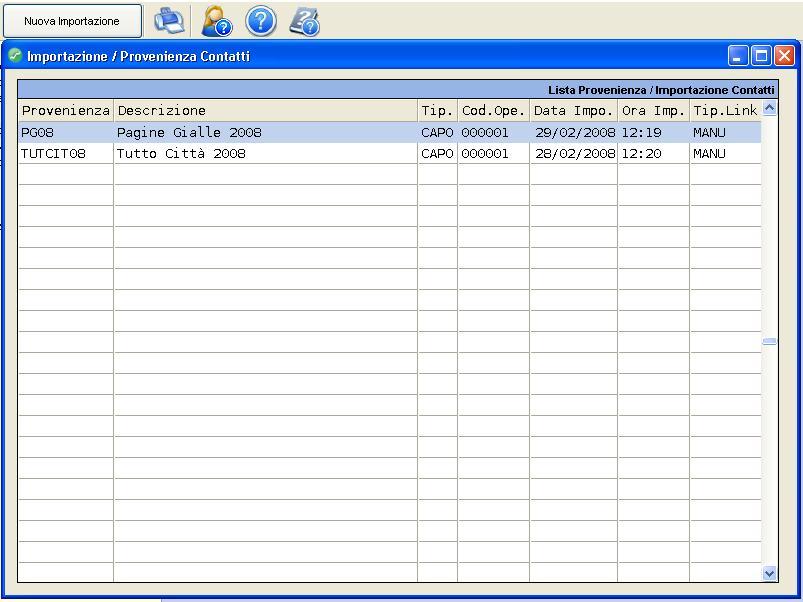Open the user help icon with question mark

(x=216, y=20)
